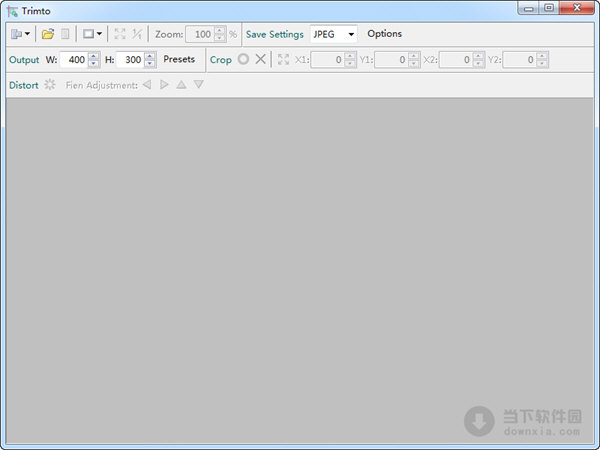This screenshot has width=600, height=450.
Task: Decrease the output height with down stepper
Action: (150, 64)
